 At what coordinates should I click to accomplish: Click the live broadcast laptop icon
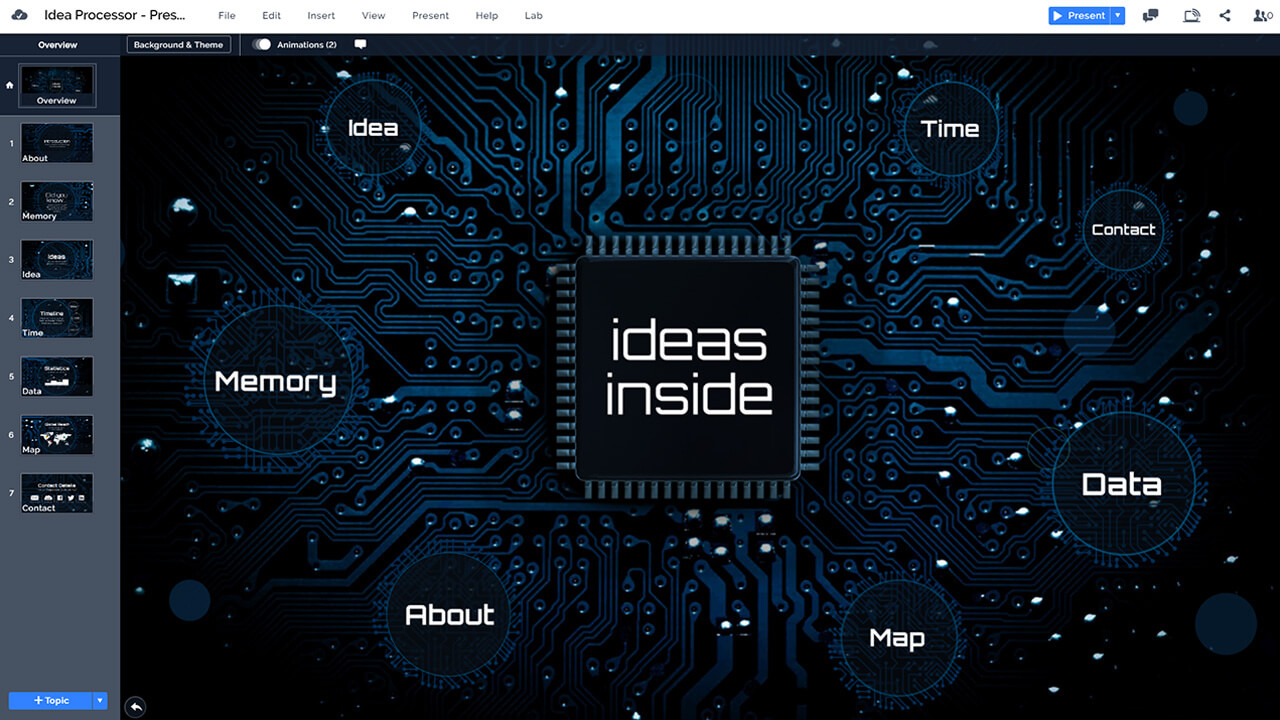coord(1190,16)
